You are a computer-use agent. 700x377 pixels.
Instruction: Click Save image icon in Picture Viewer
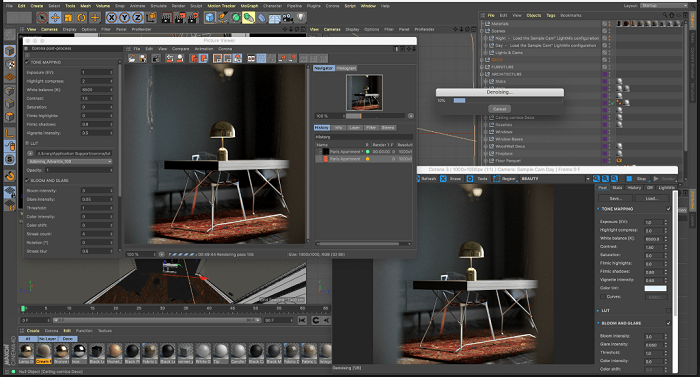click(142, 58)
